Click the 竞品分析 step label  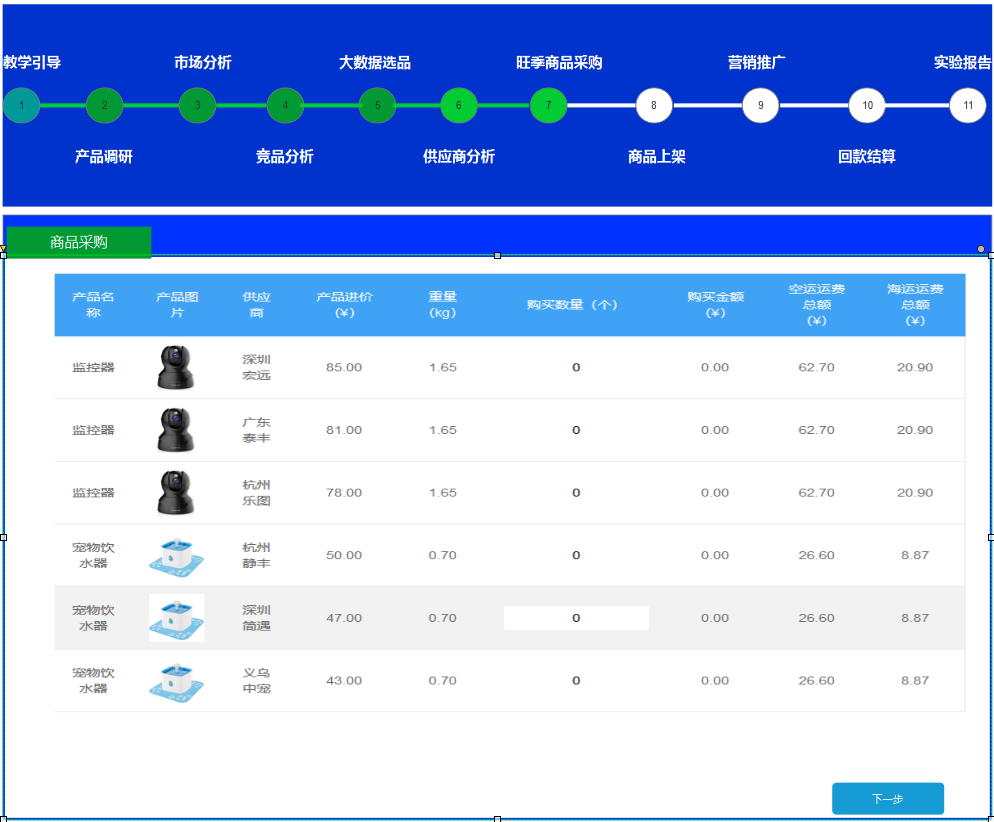click(284, 157)
